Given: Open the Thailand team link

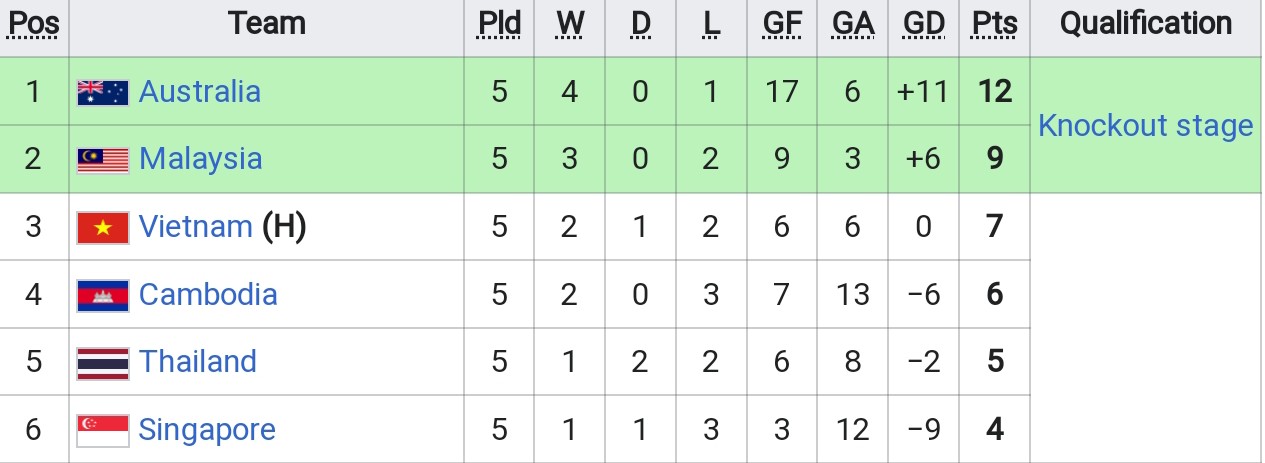Looking at the screenshot, I should [x=198, y=362].
